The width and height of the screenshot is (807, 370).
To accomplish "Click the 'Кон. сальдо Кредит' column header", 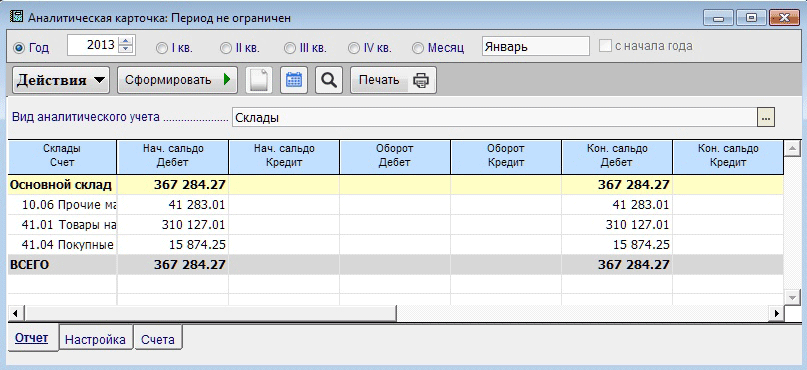I will tap(728, 156).
